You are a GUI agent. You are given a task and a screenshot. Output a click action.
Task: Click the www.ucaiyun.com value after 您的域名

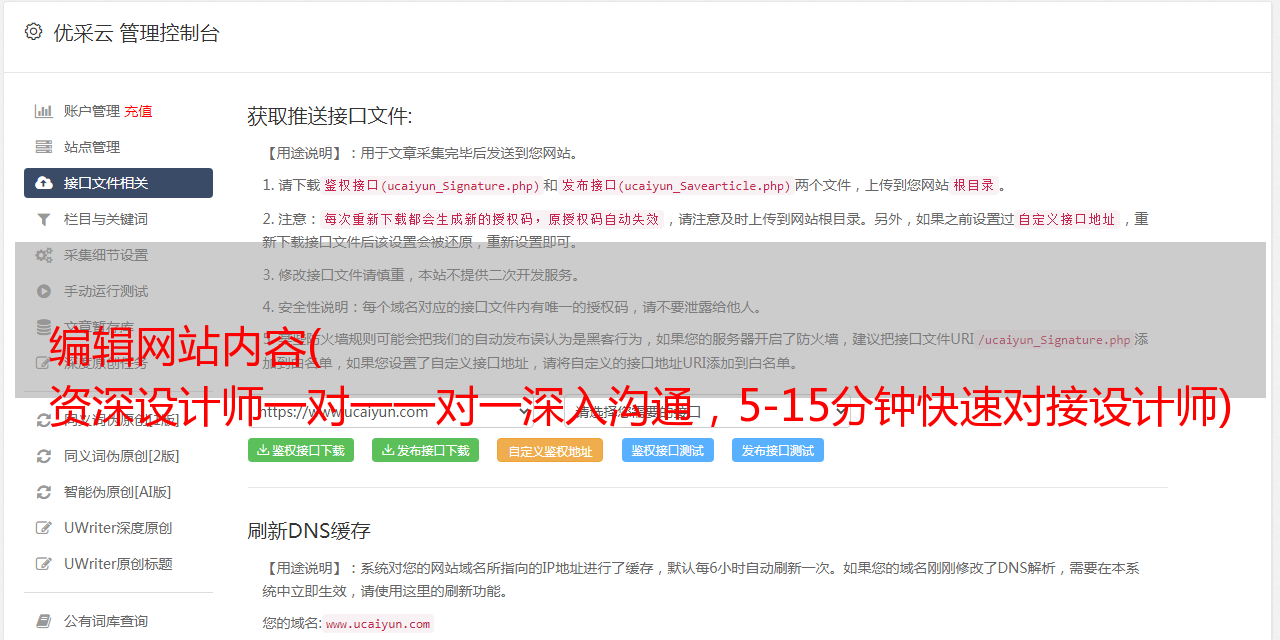[378, 624]
